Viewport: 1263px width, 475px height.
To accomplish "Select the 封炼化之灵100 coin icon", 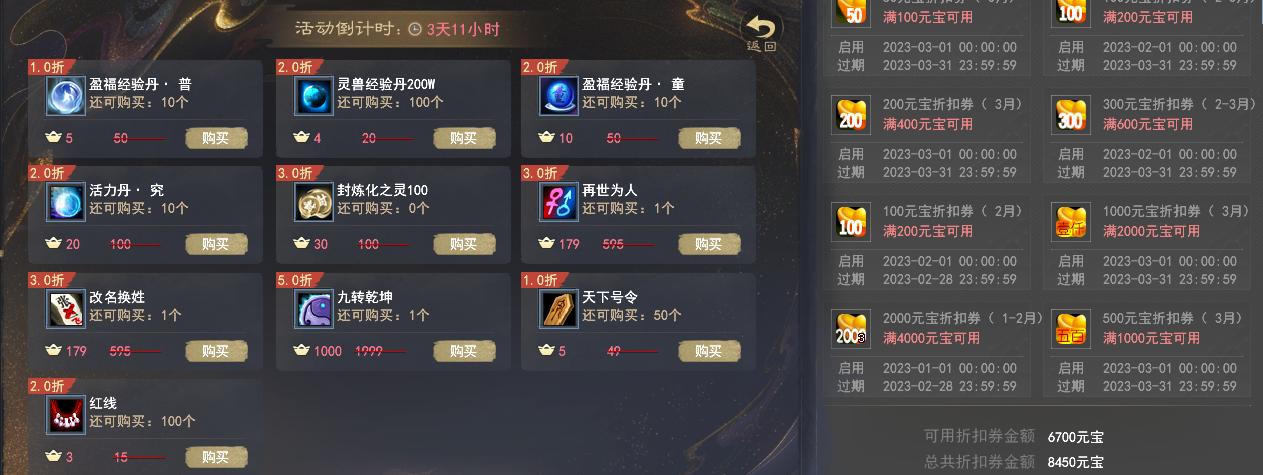I will pos(313,202).
